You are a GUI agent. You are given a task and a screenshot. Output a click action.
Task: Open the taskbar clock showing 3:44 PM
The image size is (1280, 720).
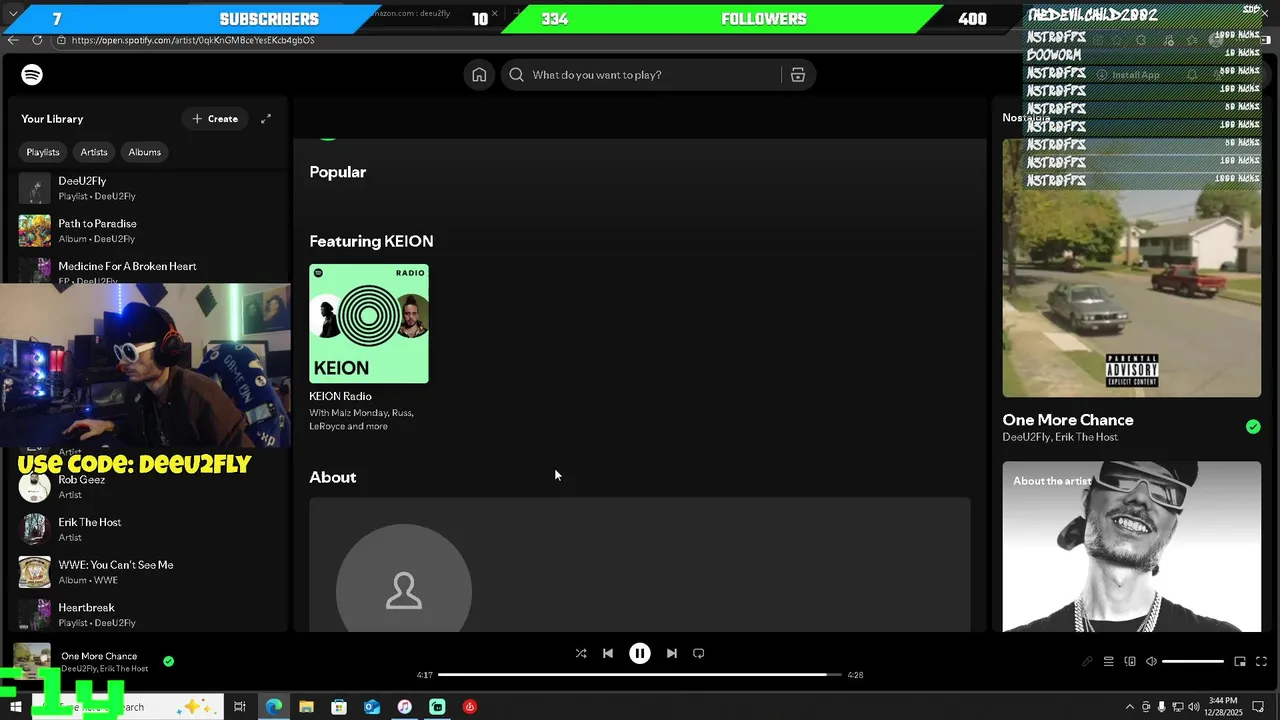(1223, 706)
